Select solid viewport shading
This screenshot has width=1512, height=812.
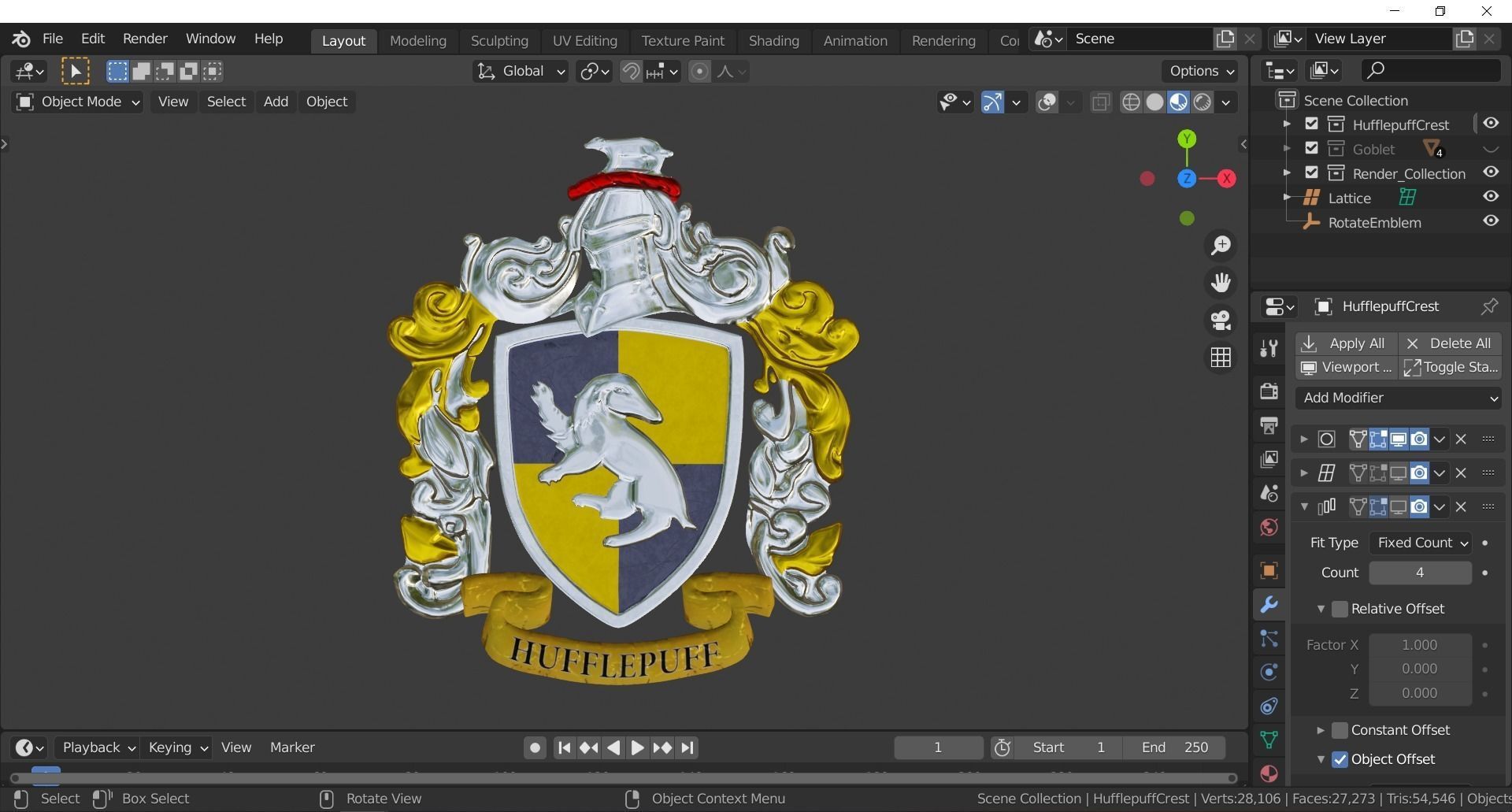click(x=1154, y=102)
